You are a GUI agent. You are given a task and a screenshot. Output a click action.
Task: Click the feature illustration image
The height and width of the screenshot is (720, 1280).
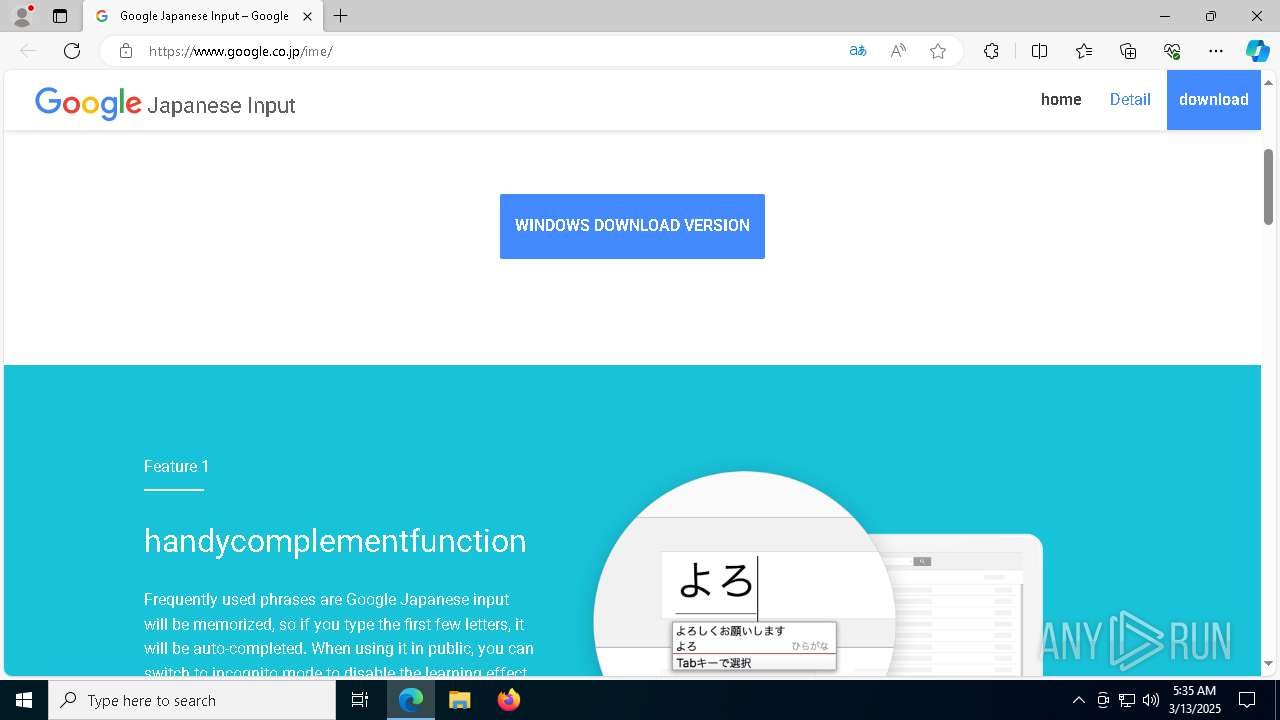point(818,574)
